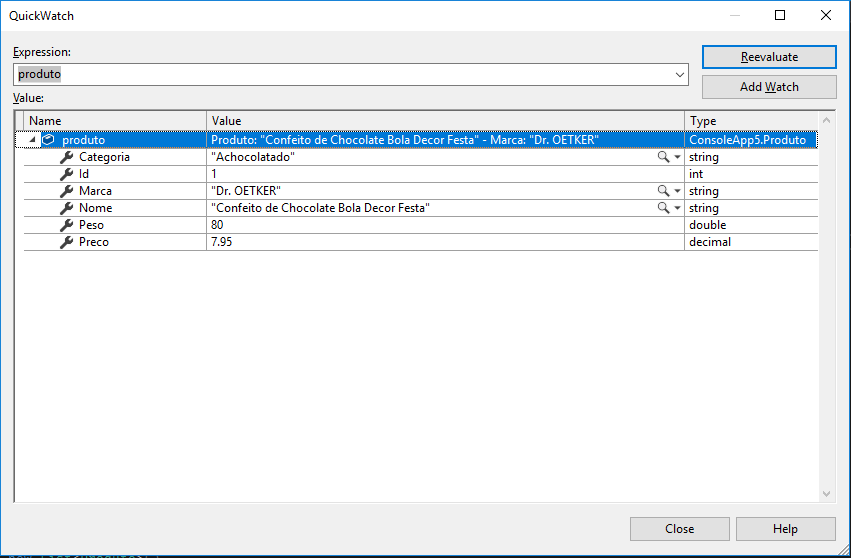Viewport: 851px width, 558px height.
Task: Click the wrench icon beside Peso
Action: [x=66, y=225]
